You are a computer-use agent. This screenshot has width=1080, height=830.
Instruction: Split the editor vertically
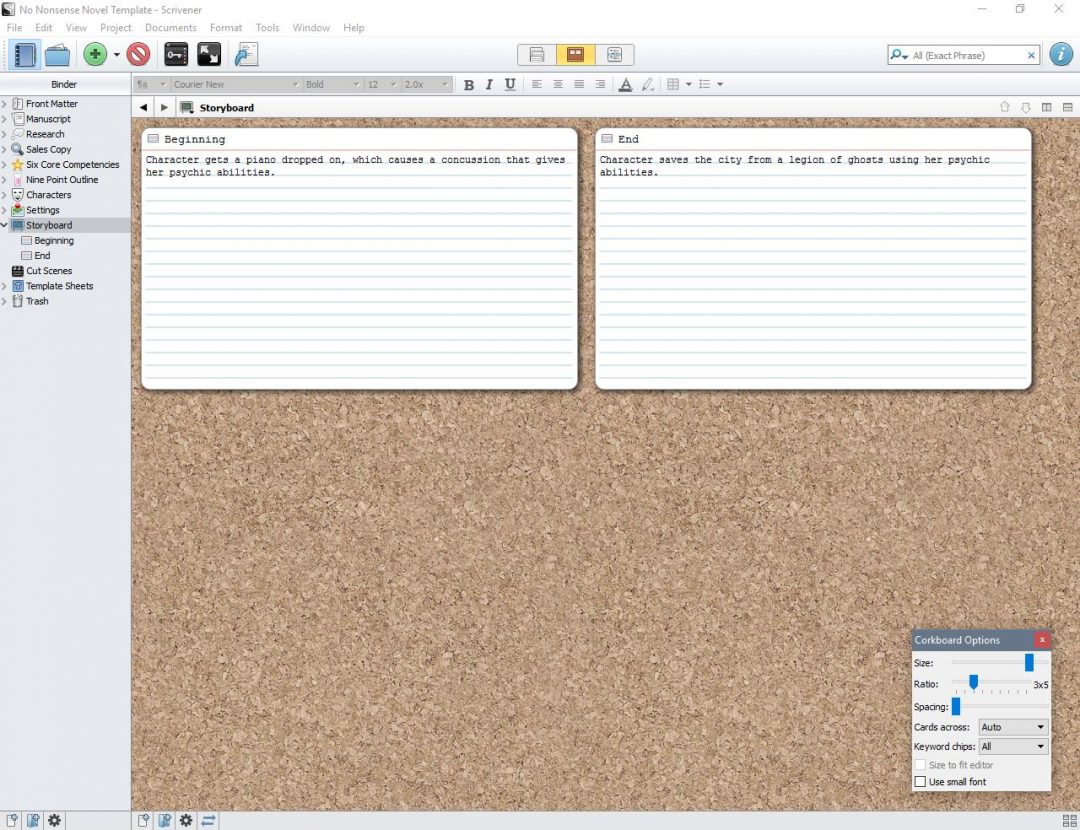coord(1046,107)
